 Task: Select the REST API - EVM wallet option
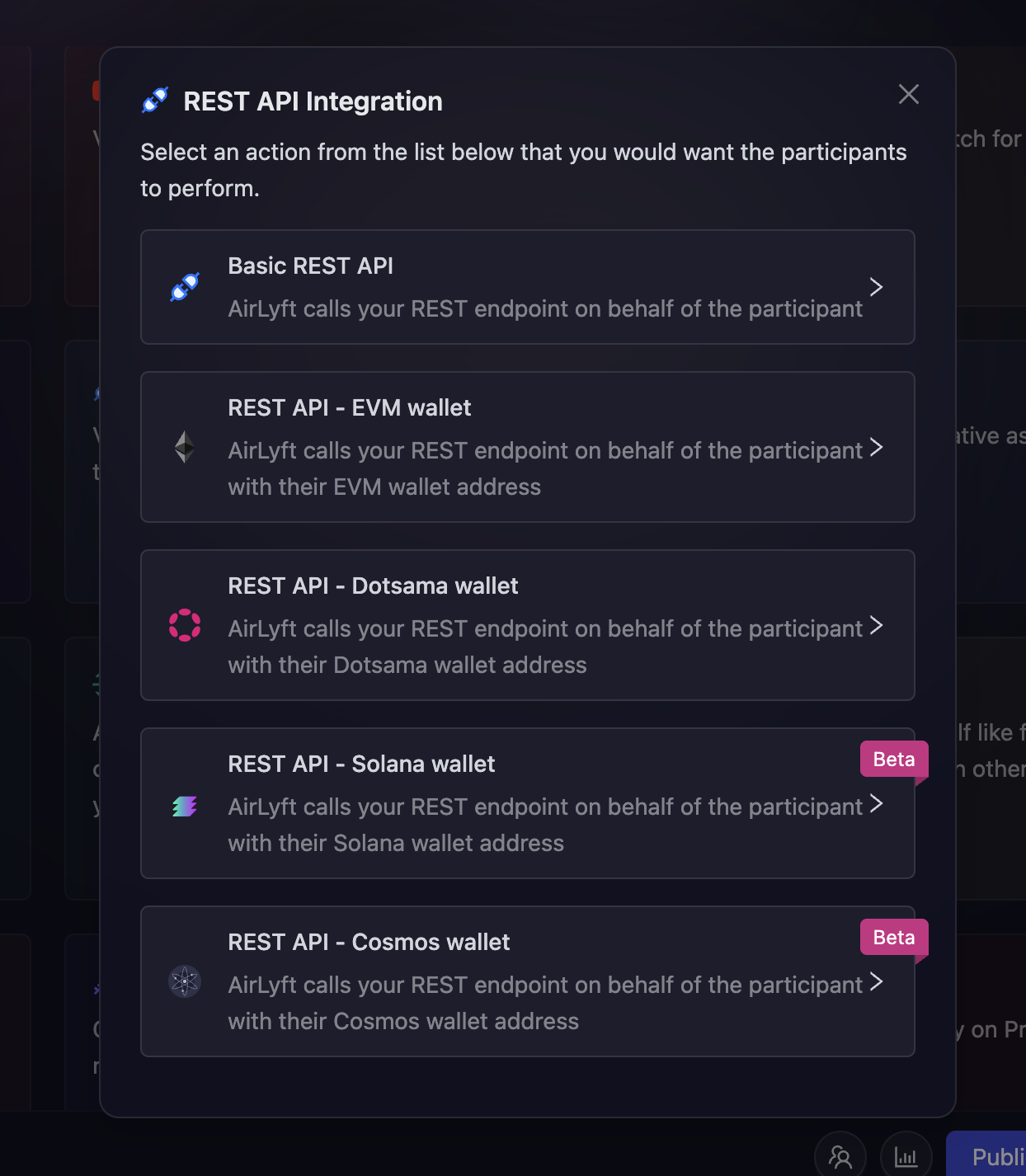[528, 447]
